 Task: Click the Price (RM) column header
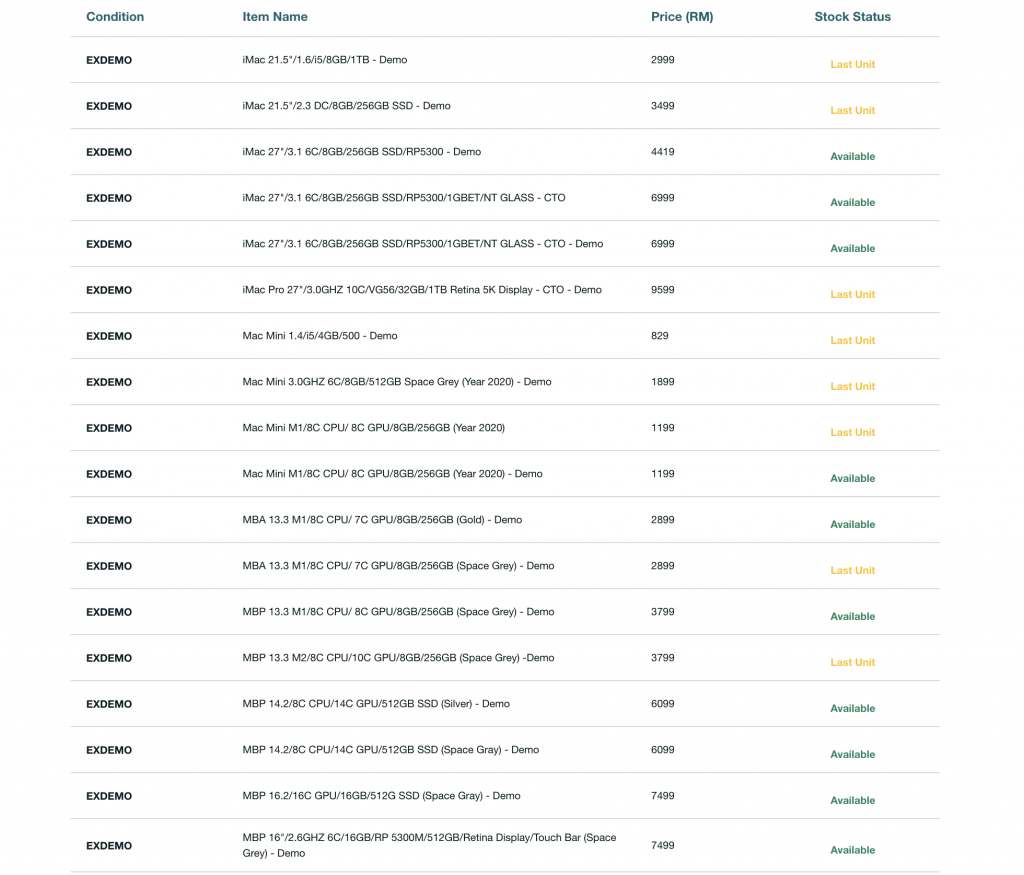tap(682, 17)
